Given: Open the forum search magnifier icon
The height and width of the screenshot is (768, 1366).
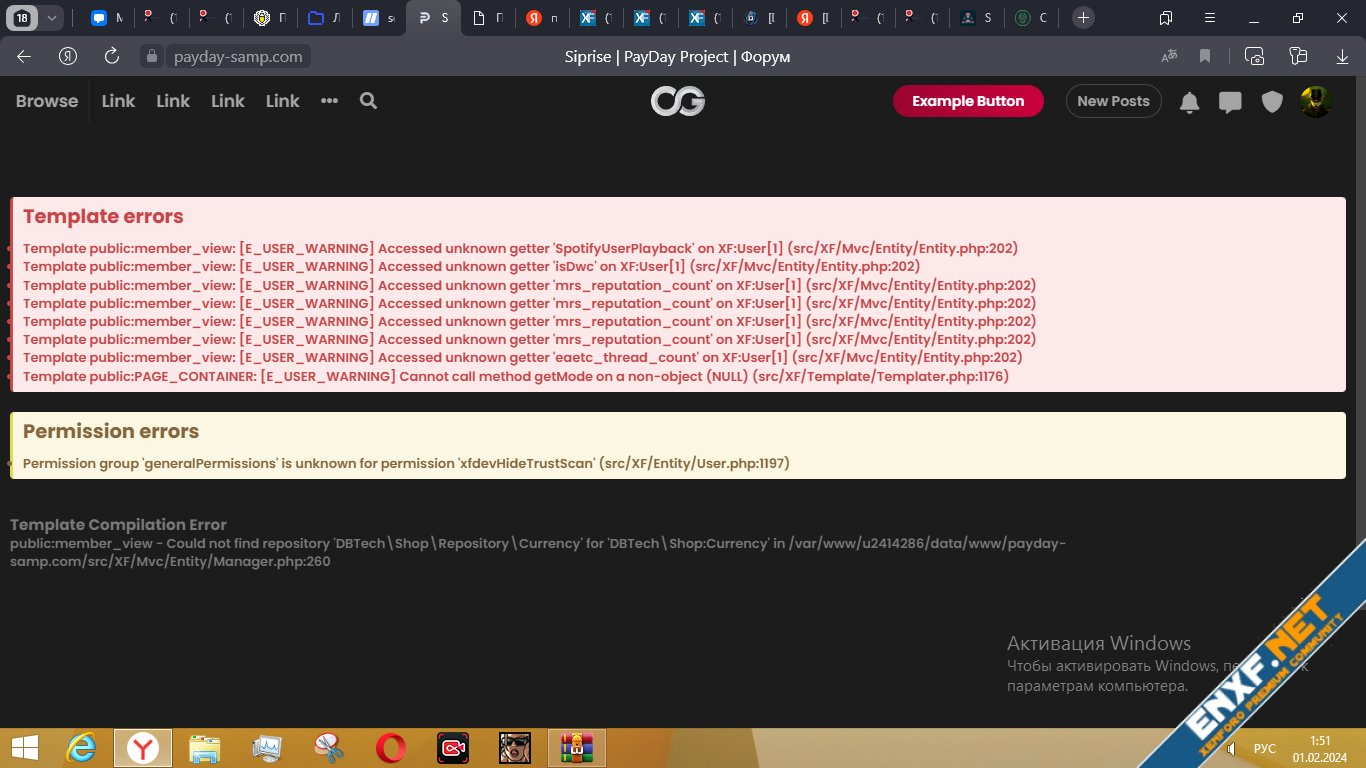Looking at the screenshot, I should tap(368, 101).
